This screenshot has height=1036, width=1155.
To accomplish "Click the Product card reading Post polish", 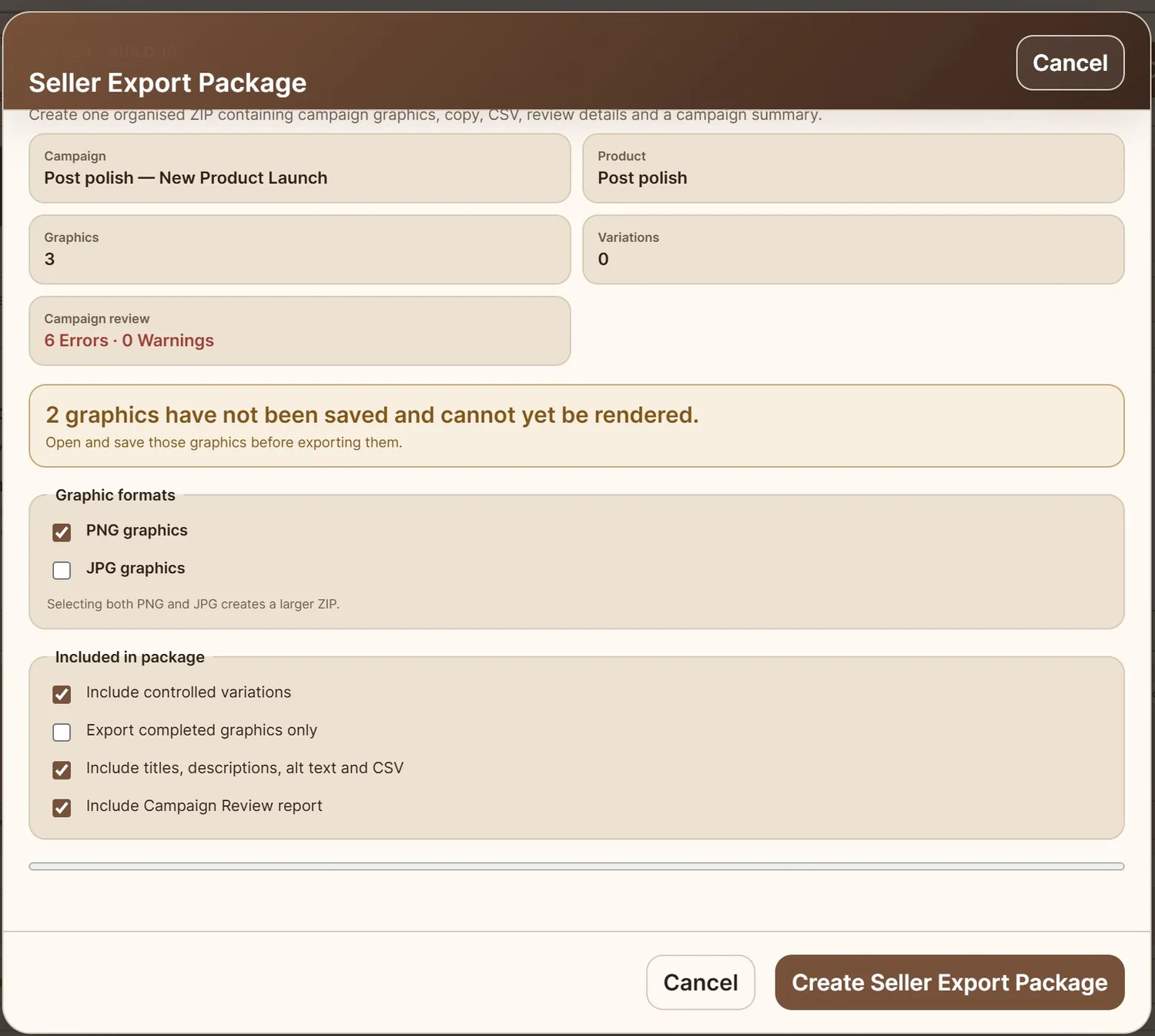I will tap(853, 169).
